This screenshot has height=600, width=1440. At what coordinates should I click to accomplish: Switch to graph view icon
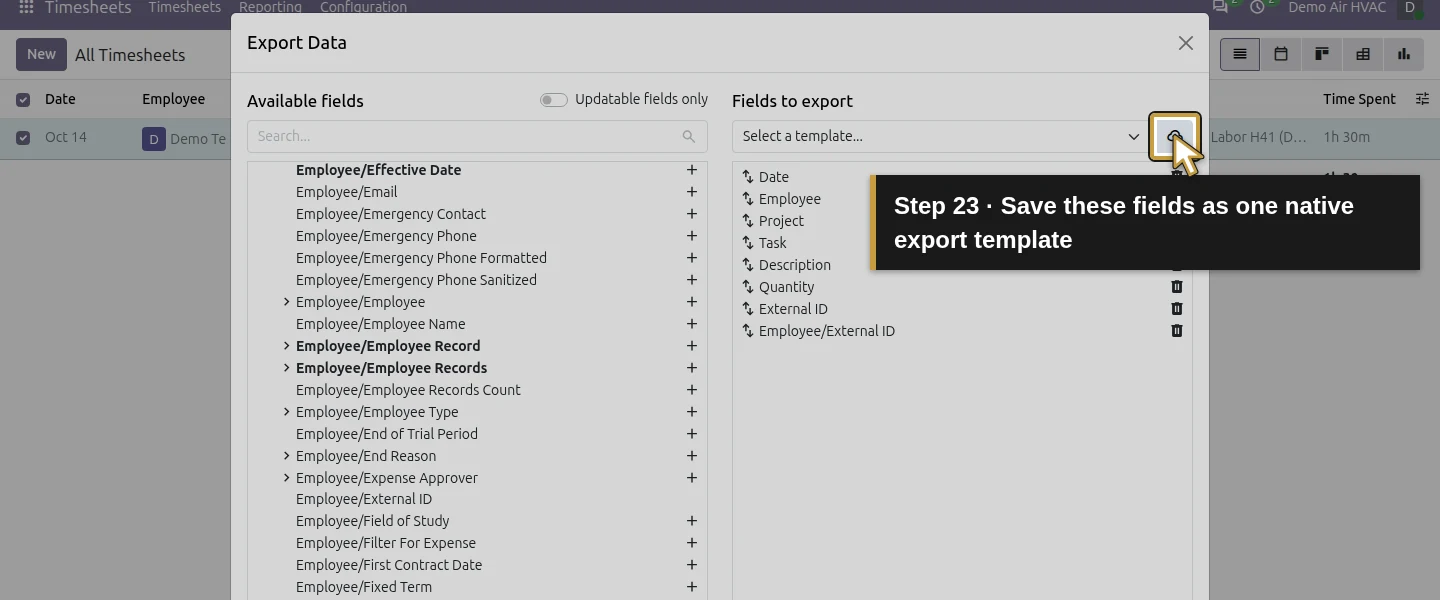(x=1404, y=54)
